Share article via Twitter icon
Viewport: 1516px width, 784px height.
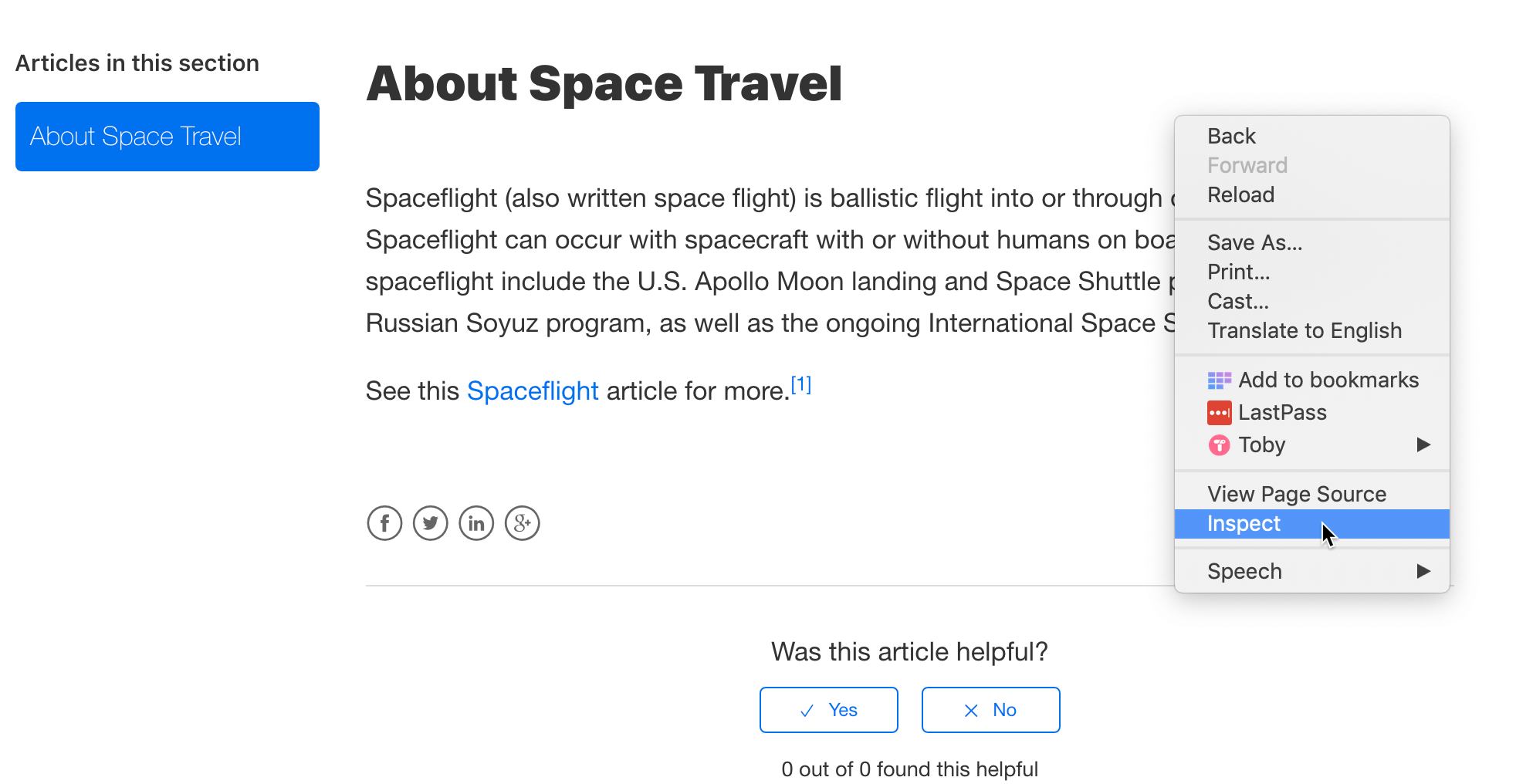[x=431, y=523]
